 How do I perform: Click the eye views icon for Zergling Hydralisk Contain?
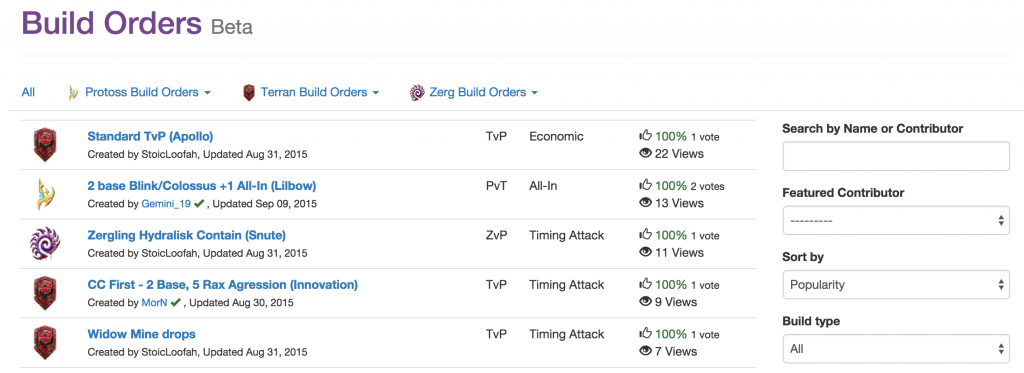(x=645, y=252)
